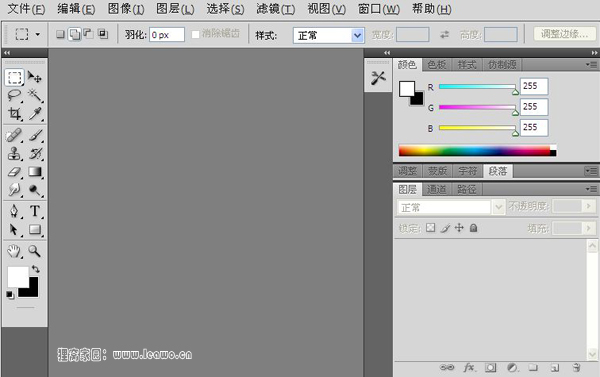Image resolution: width=600 pixels, height=377 pixels.
Task: Select the Dodge tool
Action: point(35,190)
